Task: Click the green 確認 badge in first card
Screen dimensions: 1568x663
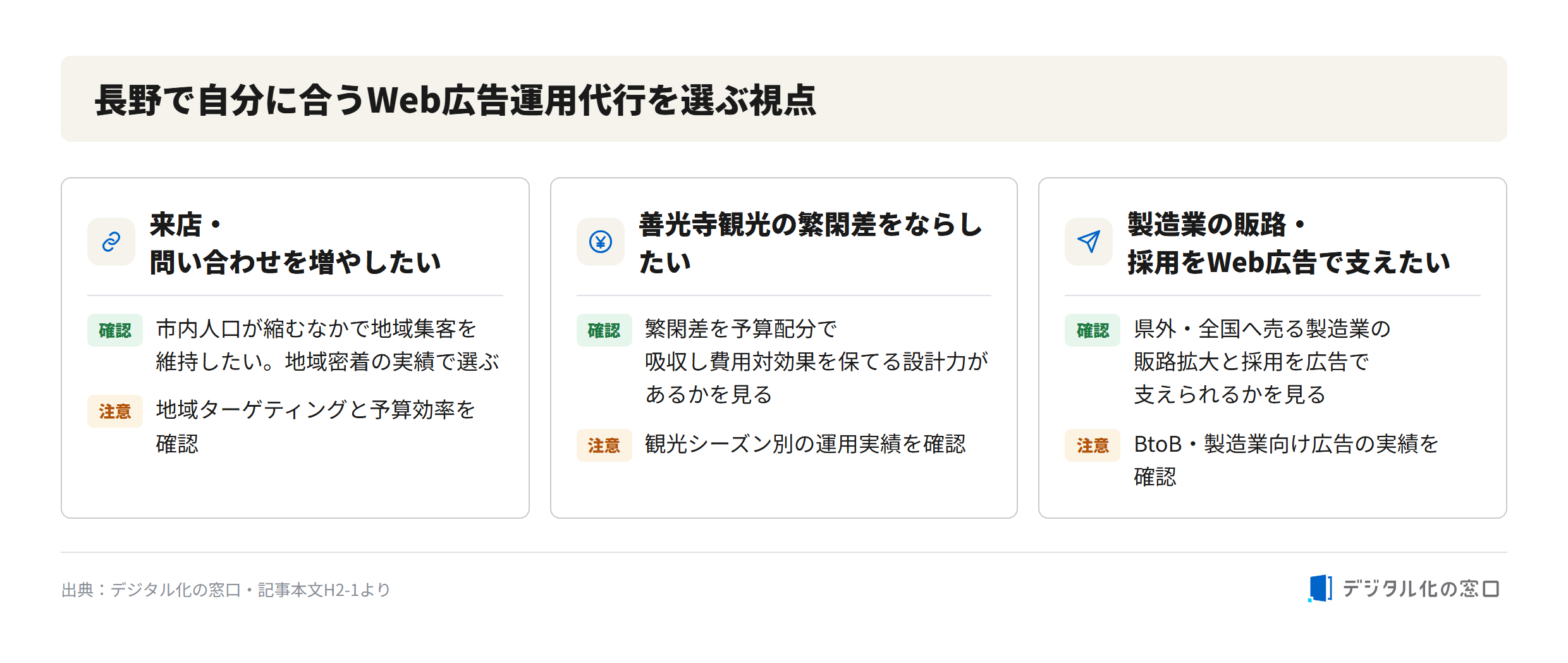Action: [x=115, y=330]
